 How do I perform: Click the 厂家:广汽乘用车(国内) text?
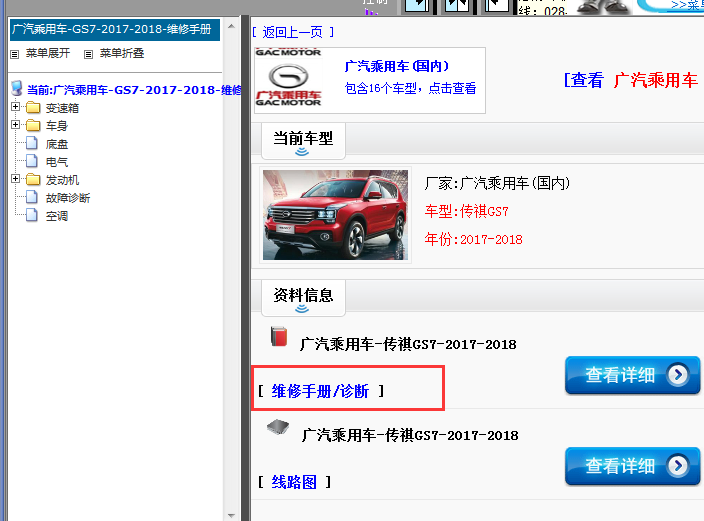pyautogui.click(x=497, y=183)
